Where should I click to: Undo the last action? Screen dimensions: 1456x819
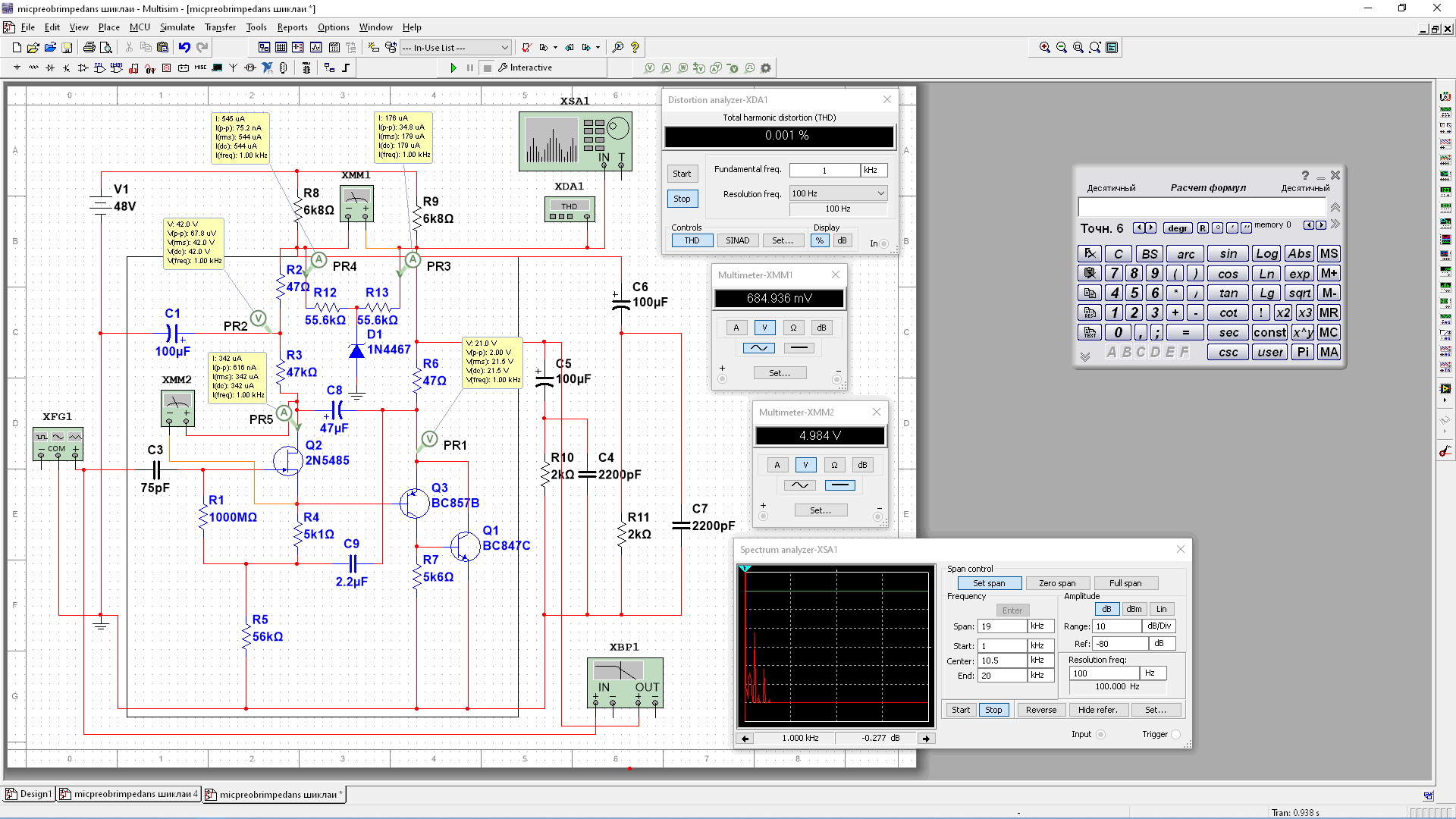tap(184, 48)
